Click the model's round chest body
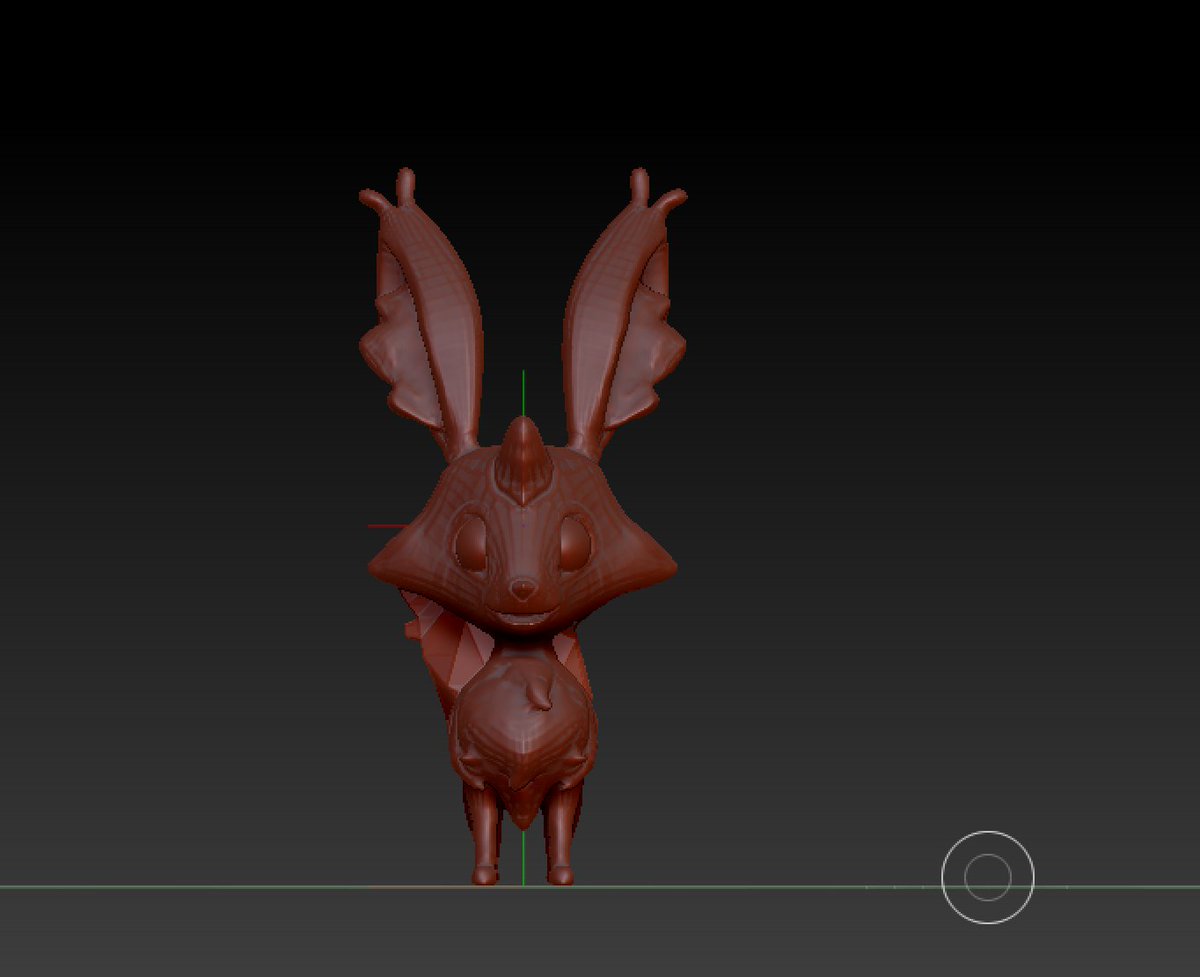The width and height of the screenshot is (1200, 977). (522, 722)
